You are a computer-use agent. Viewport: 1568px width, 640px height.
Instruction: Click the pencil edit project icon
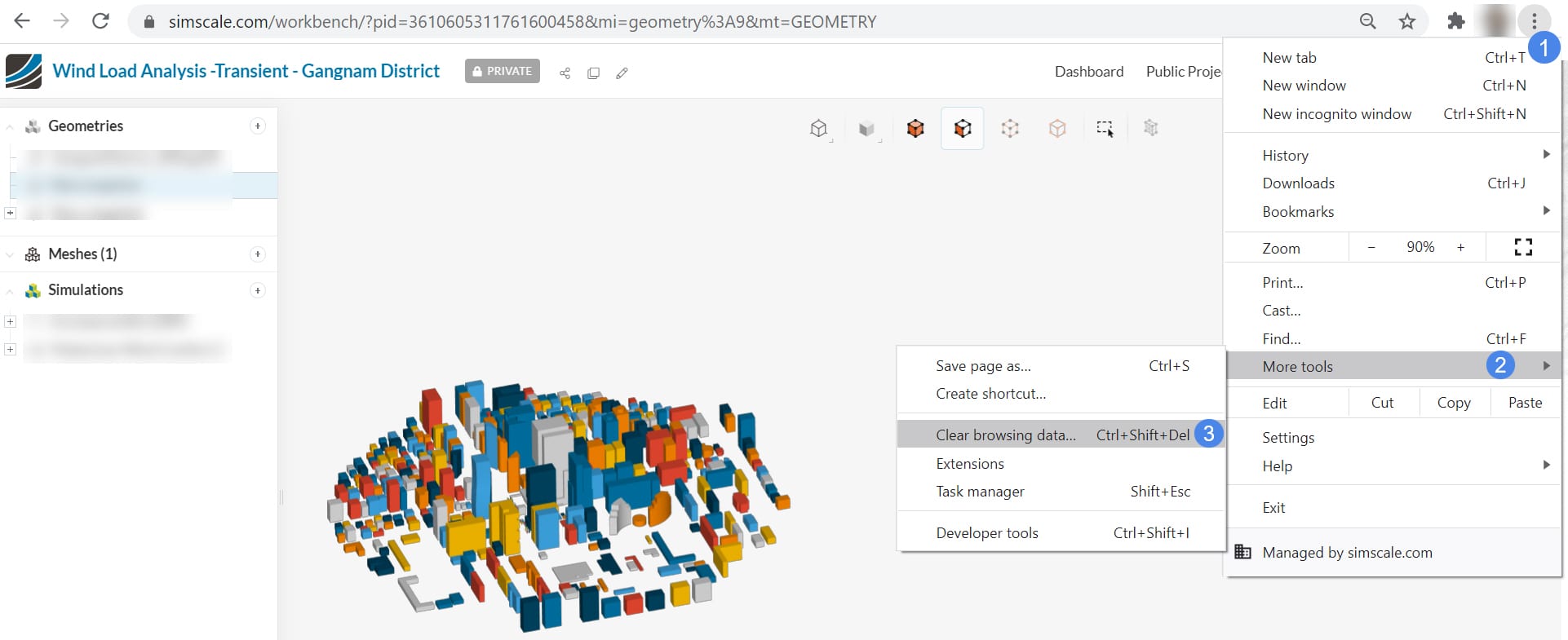coord(622,73)
